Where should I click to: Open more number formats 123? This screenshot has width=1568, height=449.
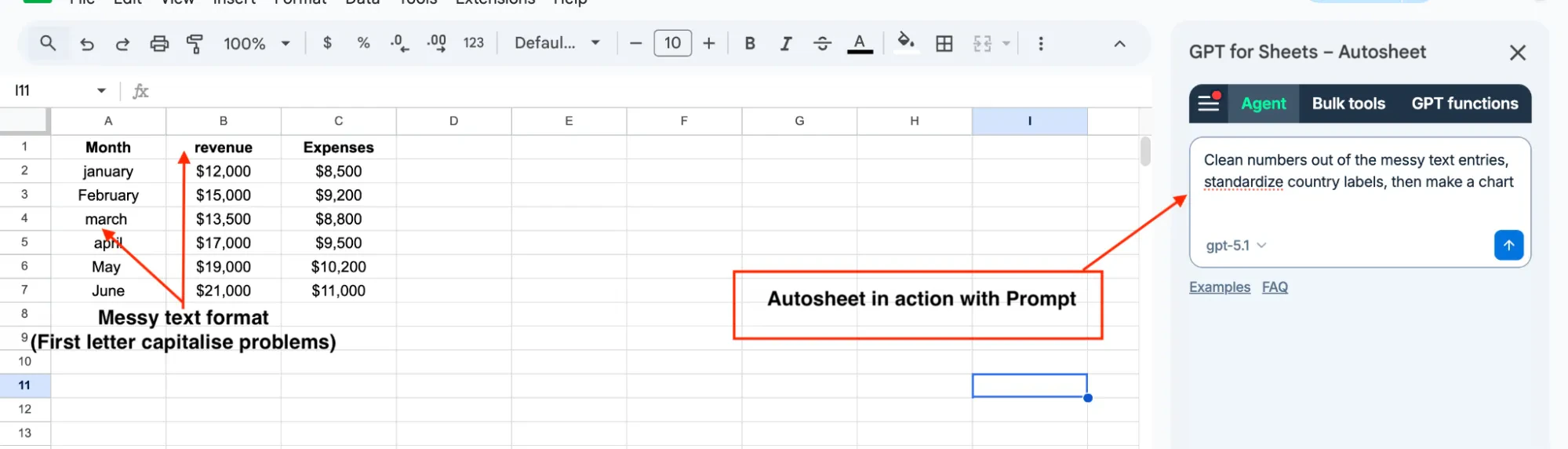point(474,43)
